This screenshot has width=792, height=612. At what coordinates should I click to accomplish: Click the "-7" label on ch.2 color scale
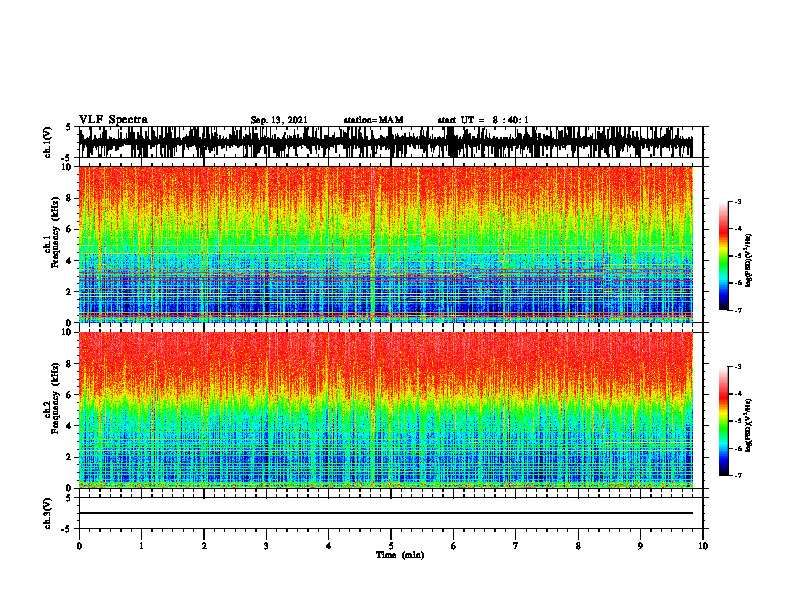[x=738, y=475]
